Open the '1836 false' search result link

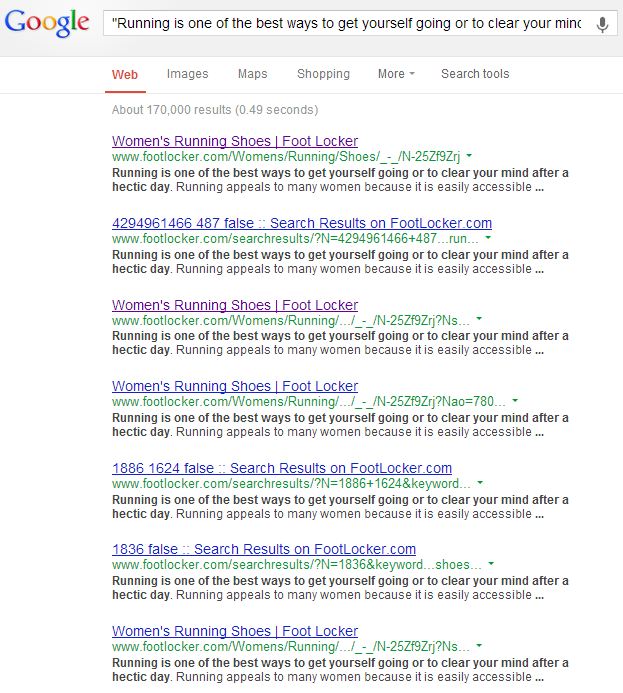coord(264,549)
